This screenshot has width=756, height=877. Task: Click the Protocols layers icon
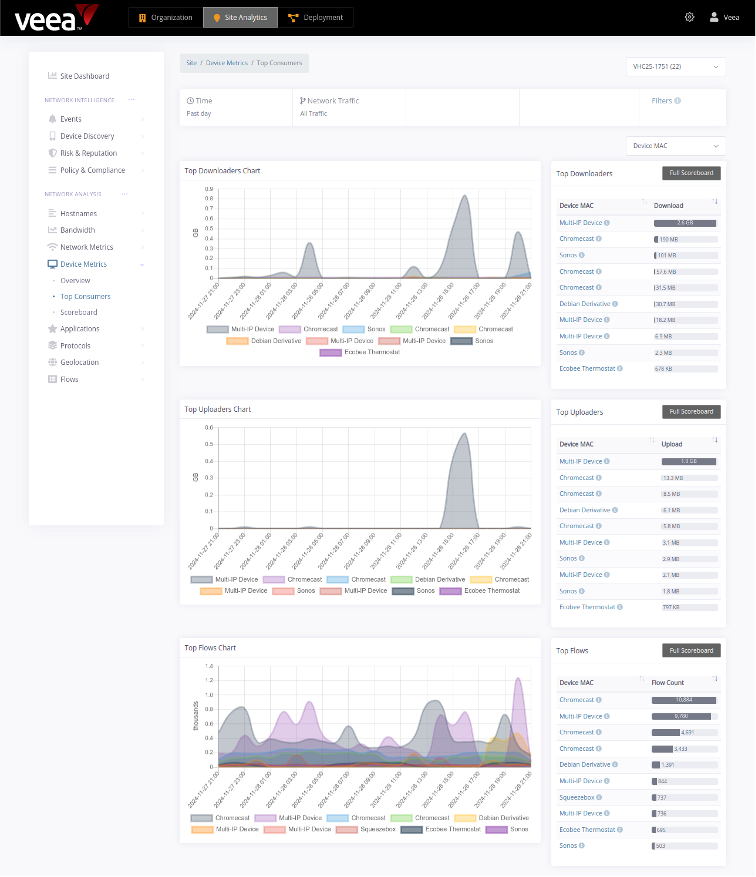point(52,345)
